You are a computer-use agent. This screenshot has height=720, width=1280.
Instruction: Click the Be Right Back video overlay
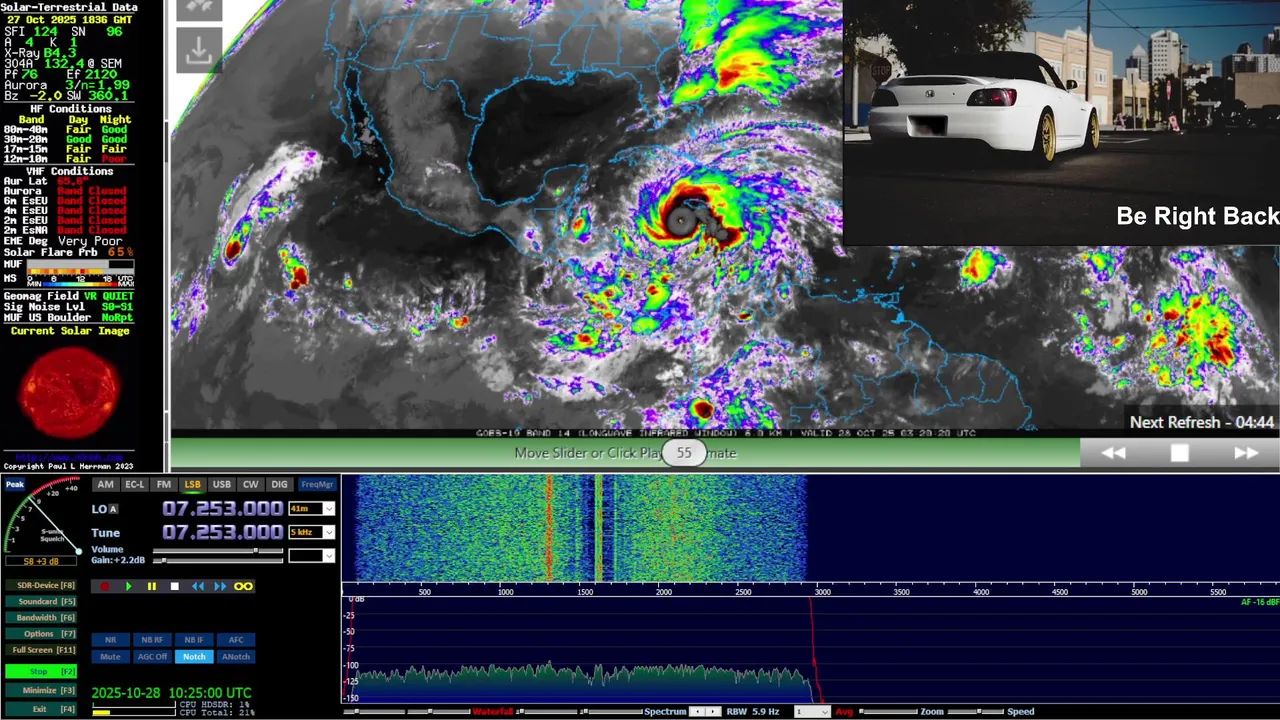tap(1061, 123)
